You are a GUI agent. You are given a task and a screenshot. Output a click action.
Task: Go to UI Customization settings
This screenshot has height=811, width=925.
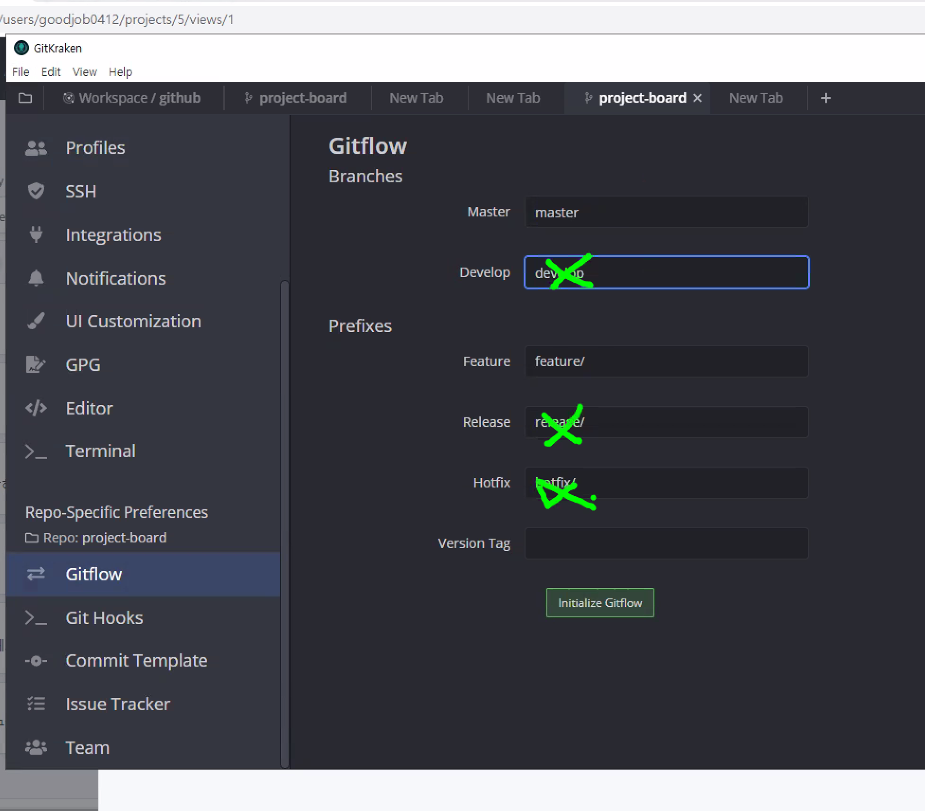point(143,321)
